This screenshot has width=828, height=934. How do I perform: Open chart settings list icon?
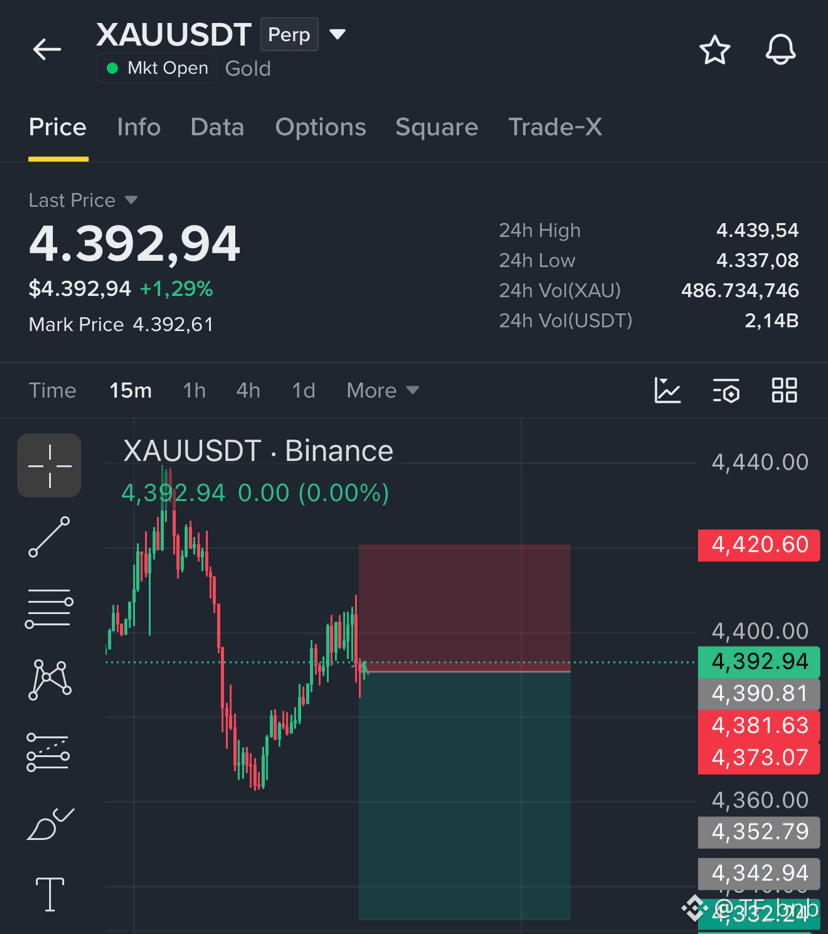pos(726,391)
